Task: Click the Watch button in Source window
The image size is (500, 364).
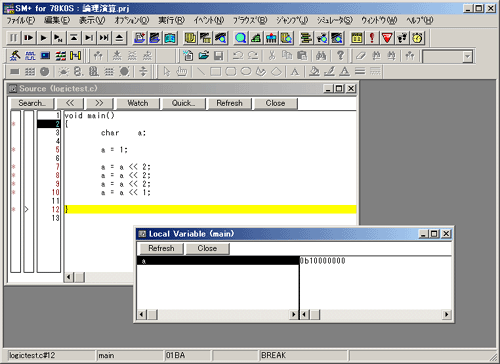Action: 138,103
